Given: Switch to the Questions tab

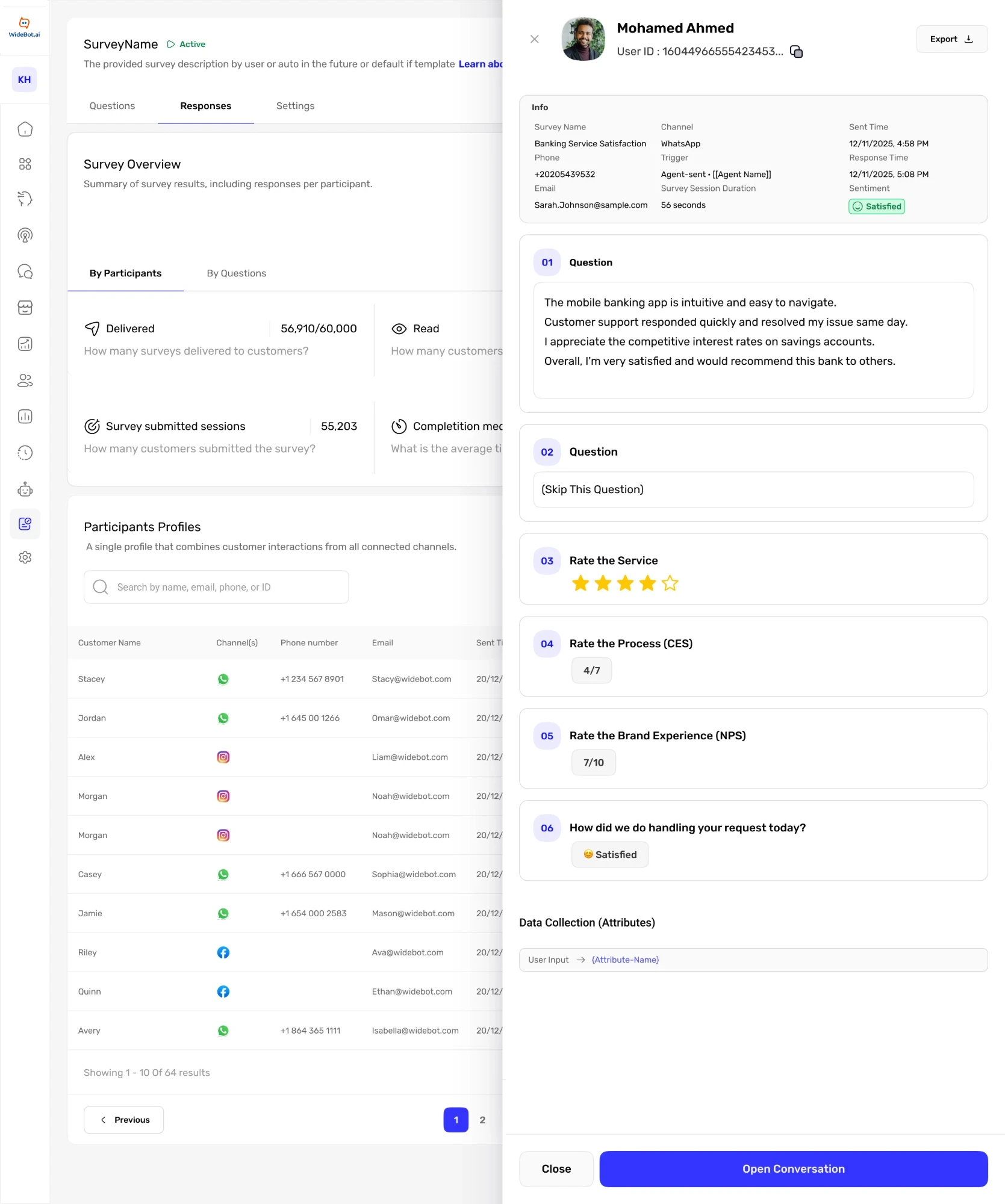Looking at the screenshot, I should point(112,106).
